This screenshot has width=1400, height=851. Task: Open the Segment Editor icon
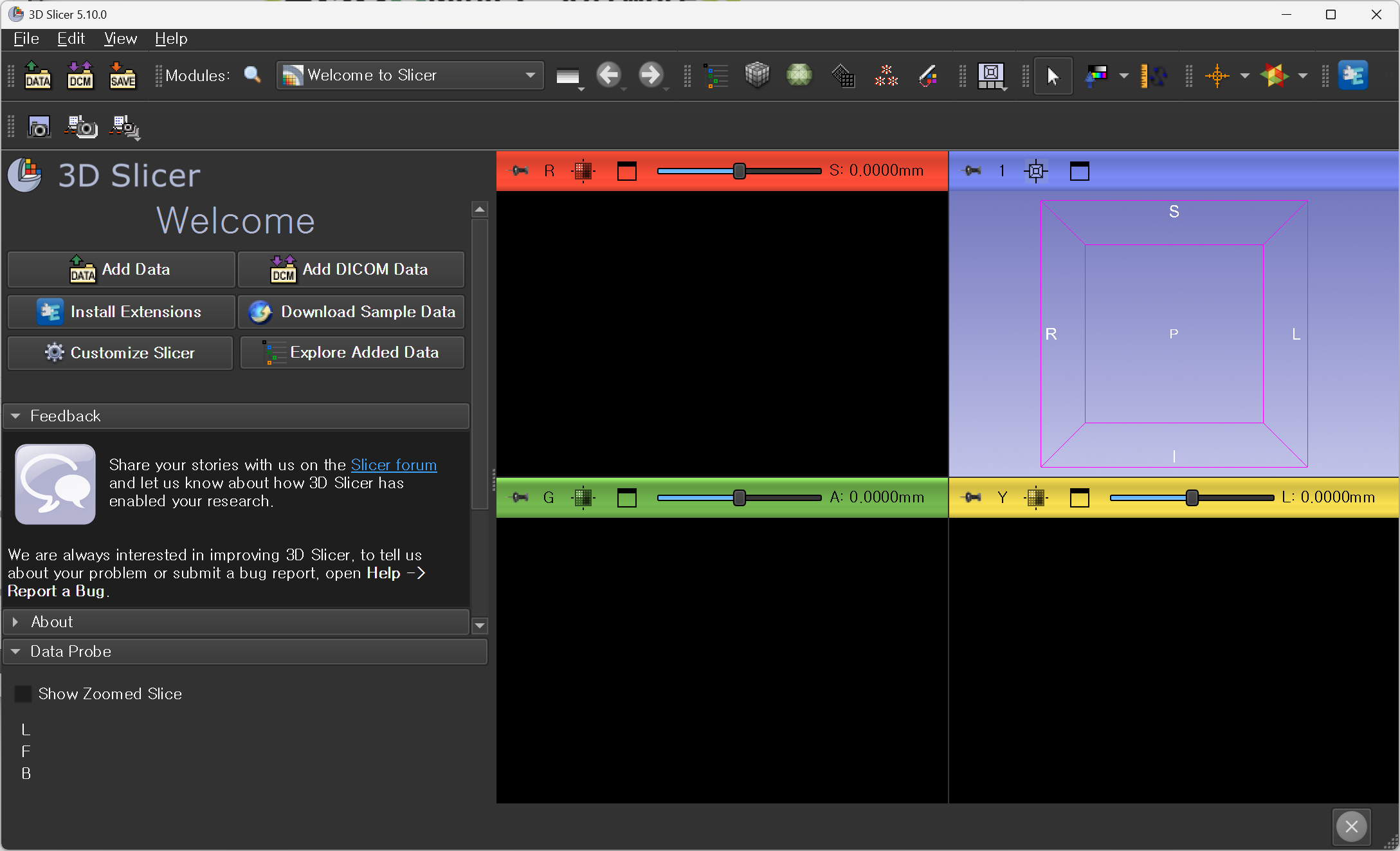pyautogui.click(x=927, y=76)
